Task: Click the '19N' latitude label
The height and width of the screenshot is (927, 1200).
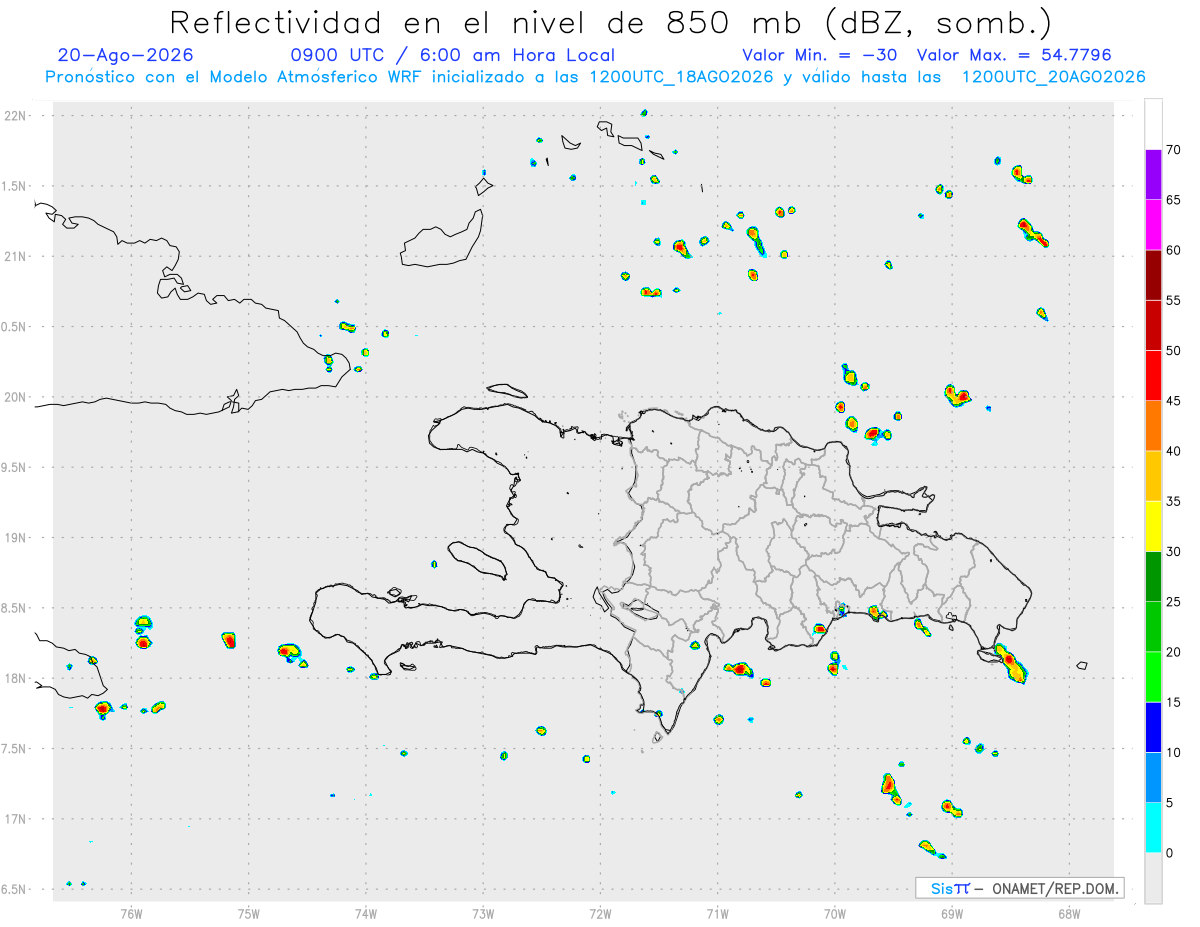Action: [x=17, y=538]
